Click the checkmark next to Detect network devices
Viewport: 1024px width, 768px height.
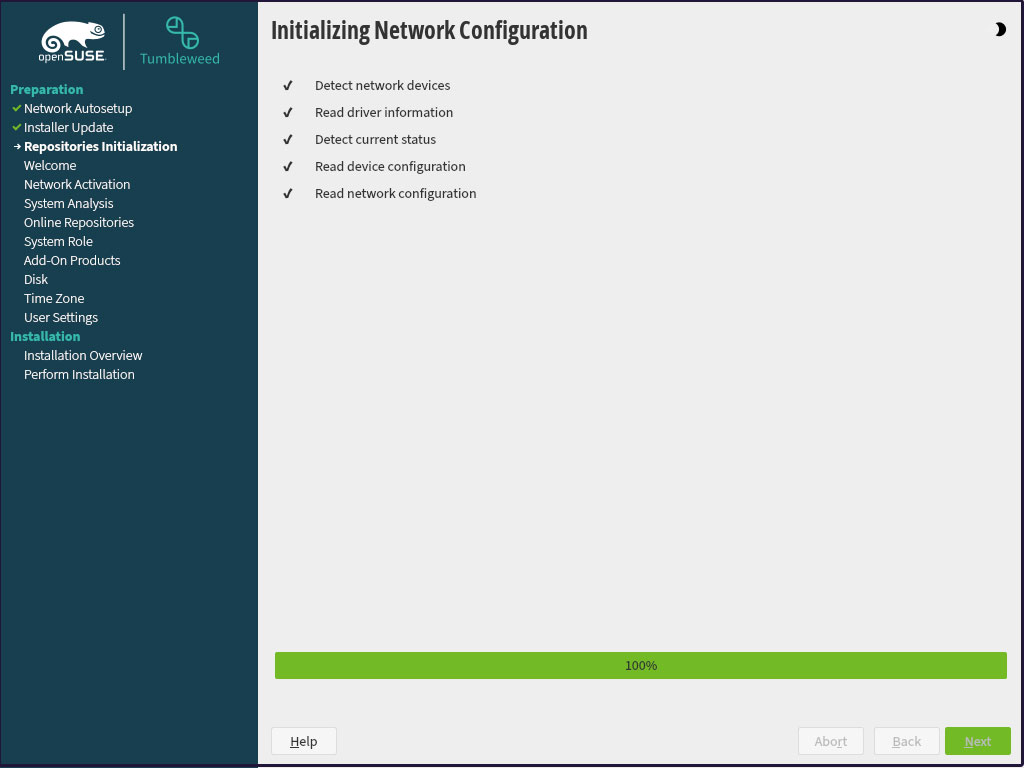click(287, 86)
